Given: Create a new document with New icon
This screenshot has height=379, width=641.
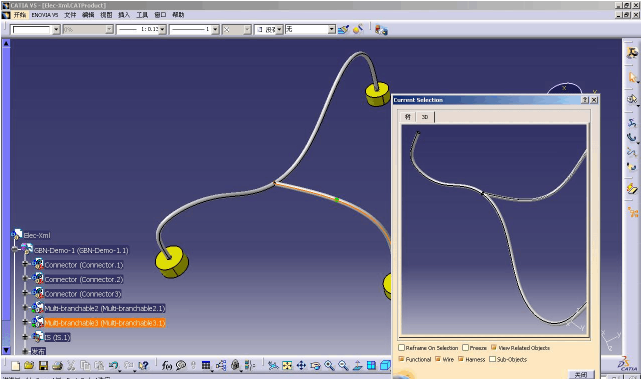Looking at the screenshot, I should [16, 366].
